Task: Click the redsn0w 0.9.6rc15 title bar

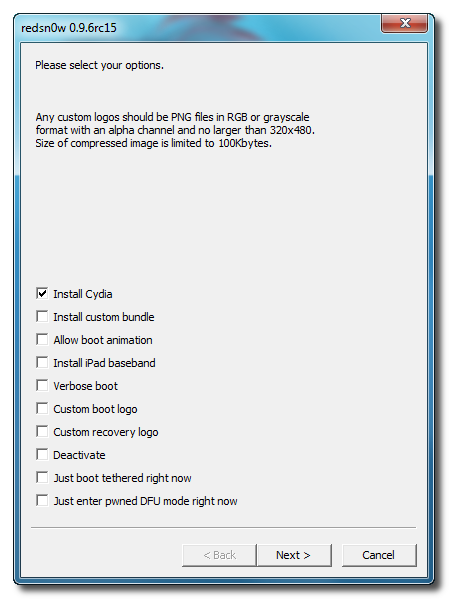Action: (x=191, y=28)
